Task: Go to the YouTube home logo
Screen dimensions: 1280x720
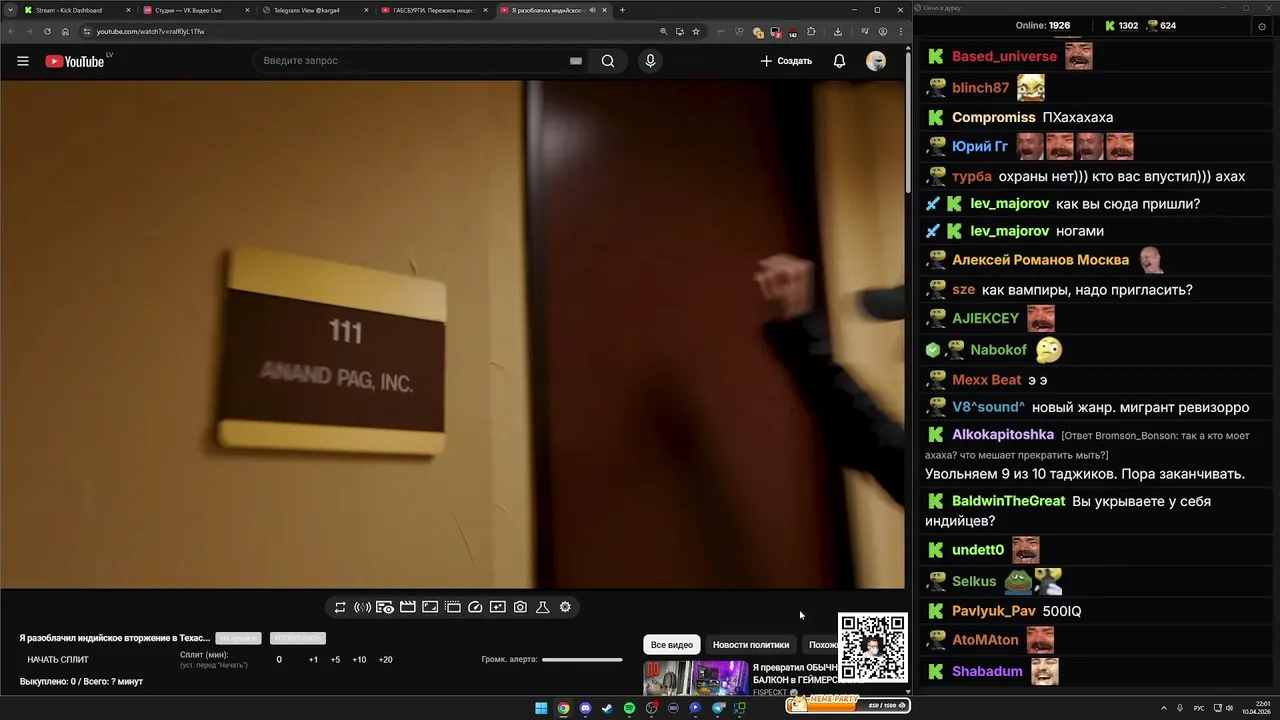Action: (x=74, y=61)
